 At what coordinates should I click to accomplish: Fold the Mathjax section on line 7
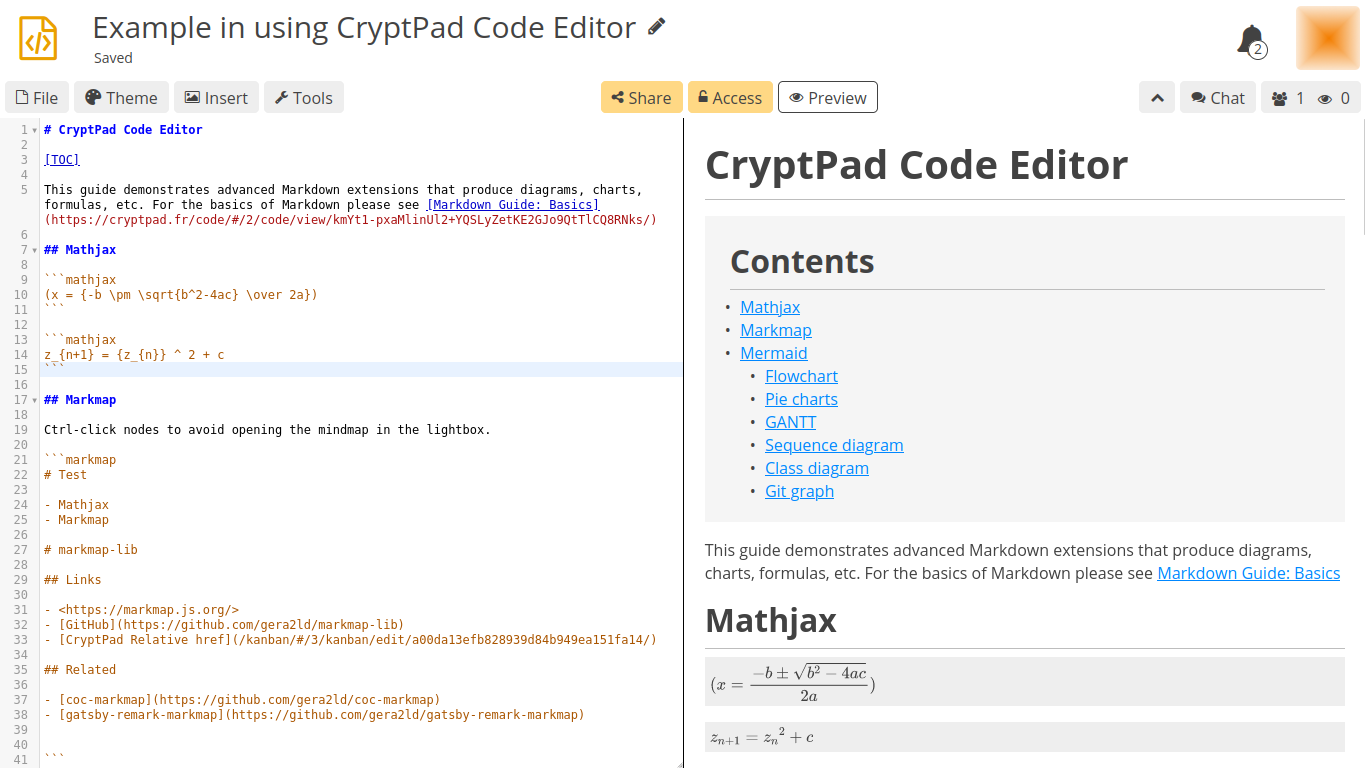35,250
